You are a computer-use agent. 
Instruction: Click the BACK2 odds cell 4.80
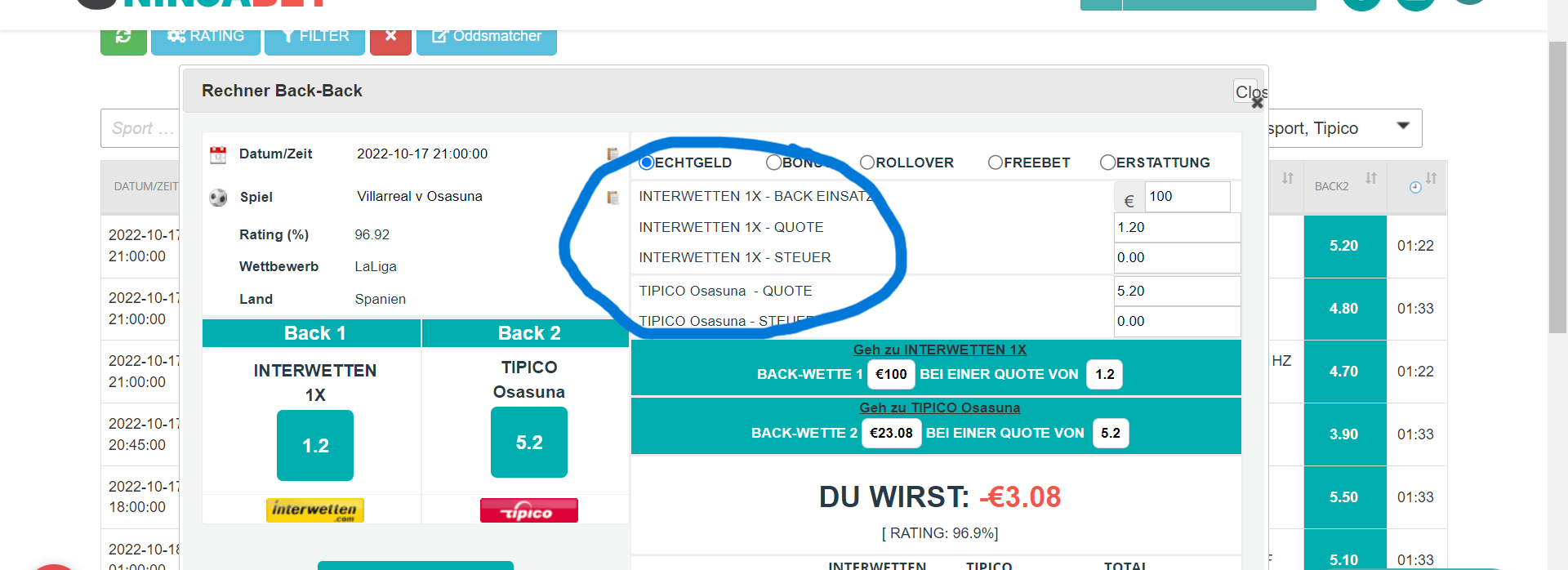coord(1345,309)
